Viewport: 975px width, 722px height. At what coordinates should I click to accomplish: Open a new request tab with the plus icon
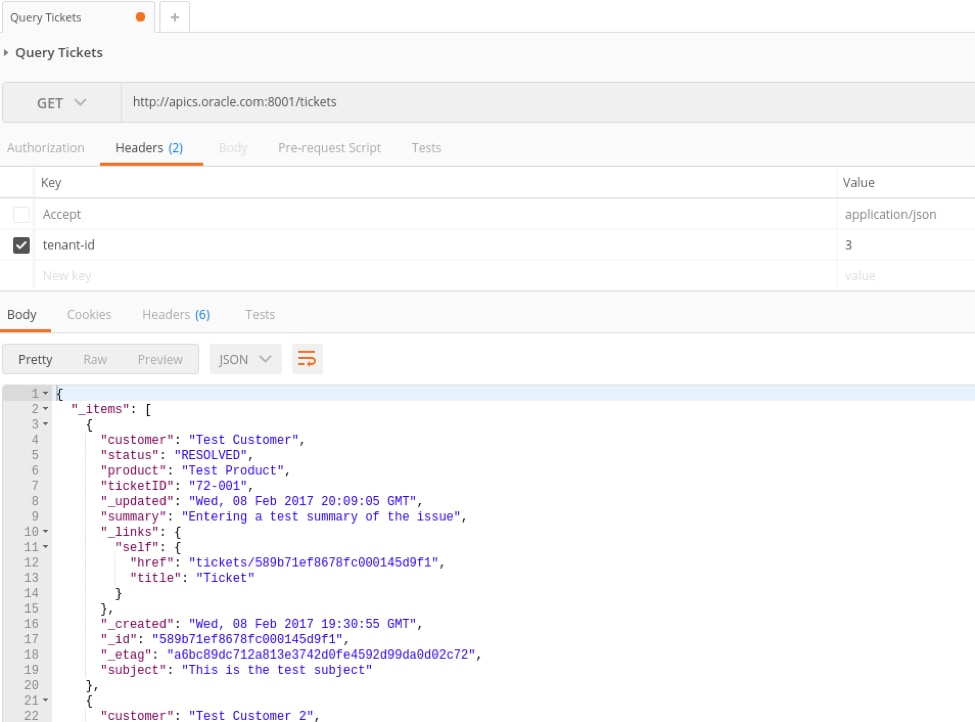(x=174, y=17)
